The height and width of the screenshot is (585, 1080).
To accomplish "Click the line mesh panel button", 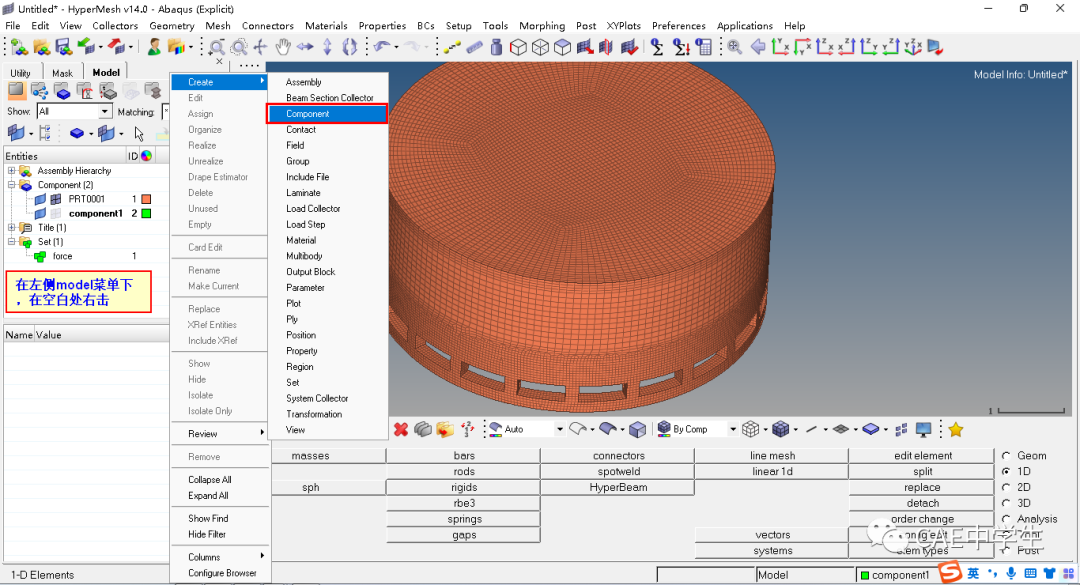I will click(x=772, y=455).
